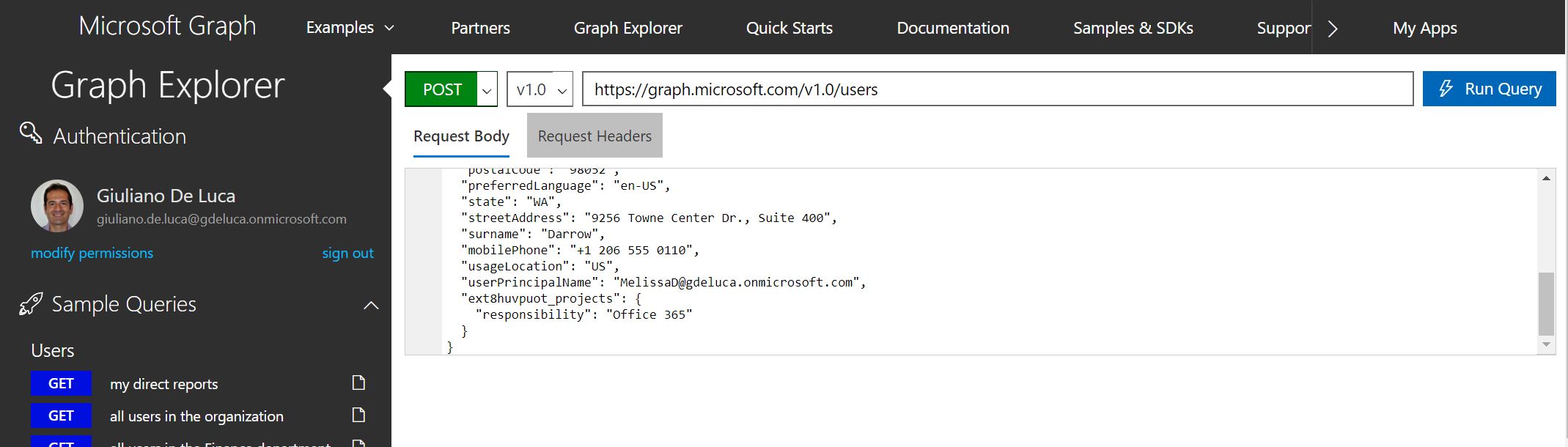Click the streetAddress line in the body
Image resolution: width=1568 pixels, height=447 pixels.
coord(649,218)
